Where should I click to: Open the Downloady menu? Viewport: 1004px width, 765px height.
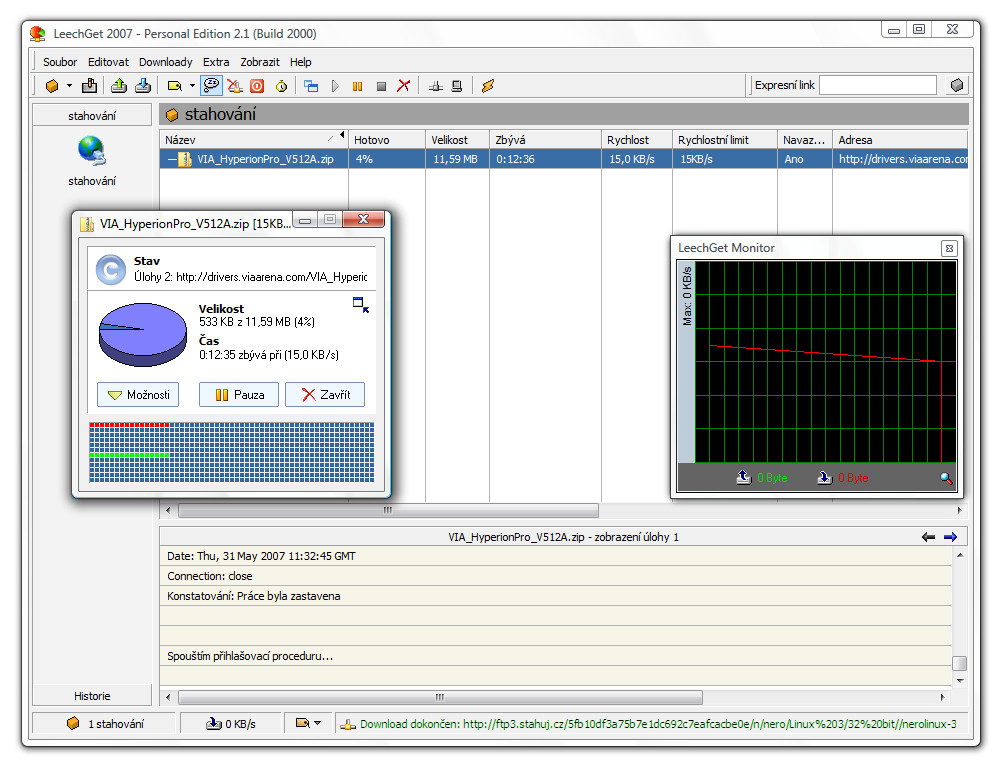coord(166,62)
